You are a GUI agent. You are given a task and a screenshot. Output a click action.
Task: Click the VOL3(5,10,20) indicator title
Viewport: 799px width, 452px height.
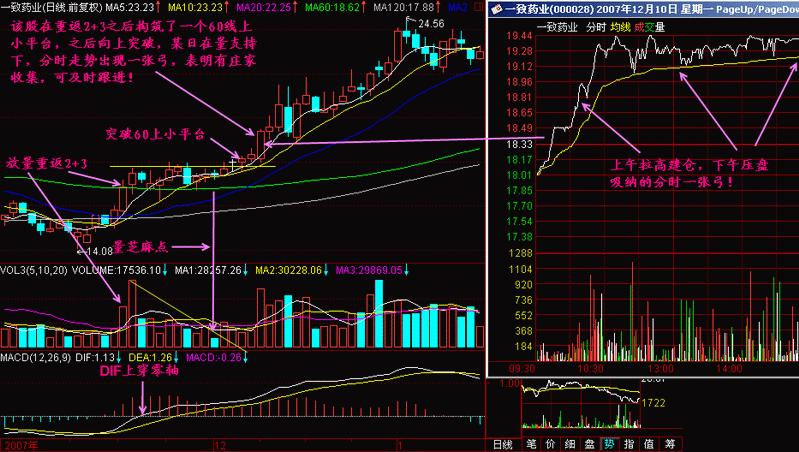[x=34, y=270]
